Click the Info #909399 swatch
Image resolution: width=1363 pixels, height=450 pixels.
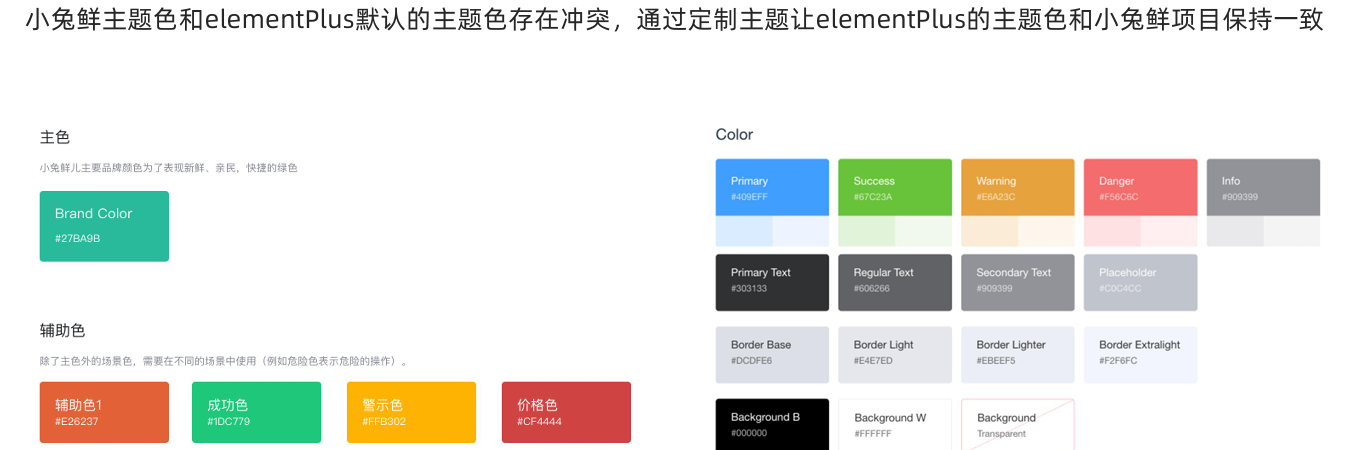(x=1263, y=187)
